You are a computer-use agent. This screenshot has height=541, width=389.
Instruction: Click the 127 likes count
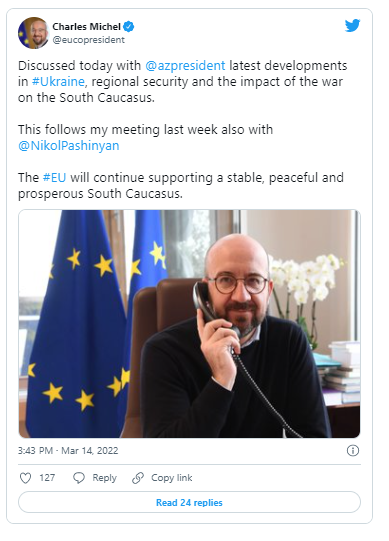[47, 478]
